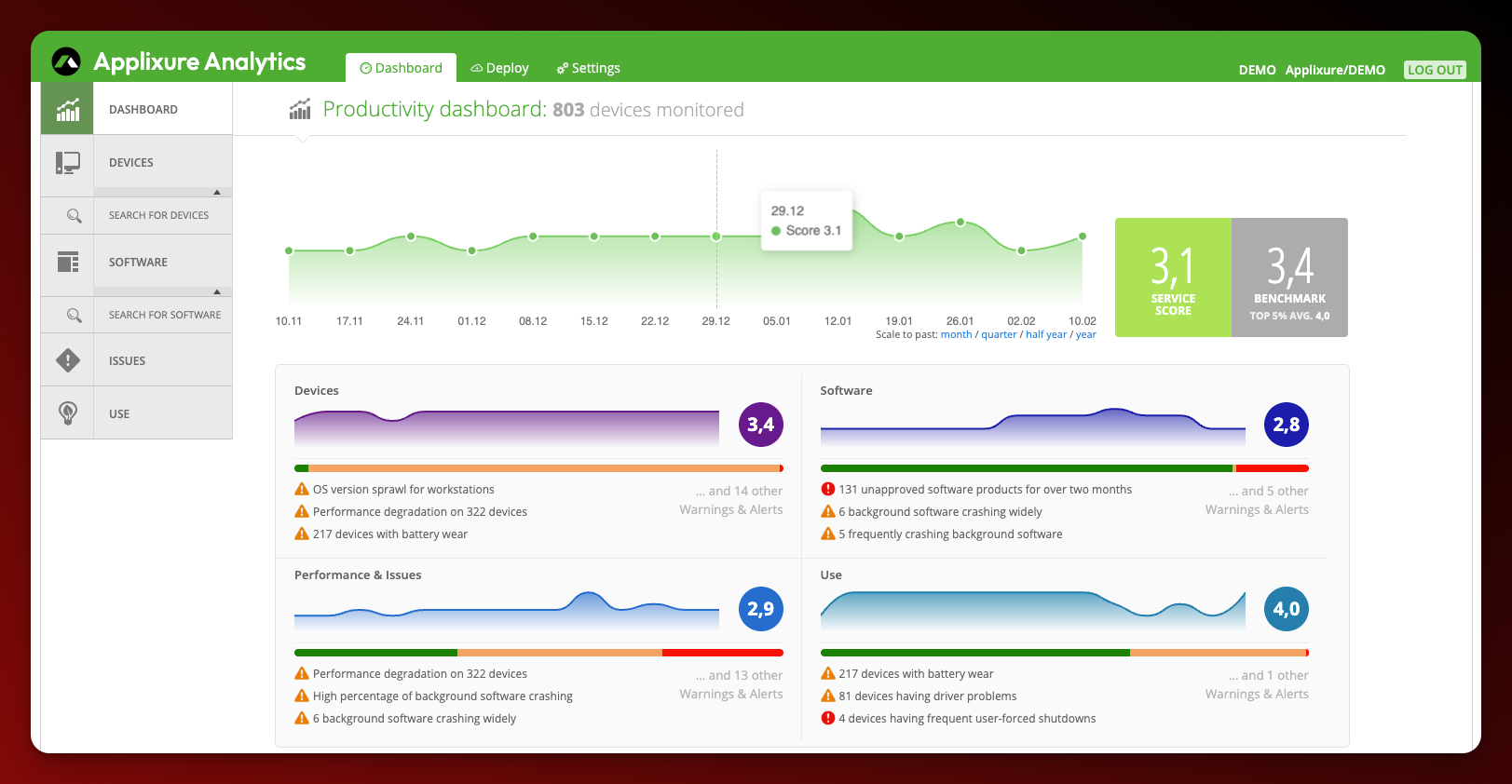Collapse the Software submenu arrow
Viewport: 1512px width, 784px height.
[x=217, y=292]
